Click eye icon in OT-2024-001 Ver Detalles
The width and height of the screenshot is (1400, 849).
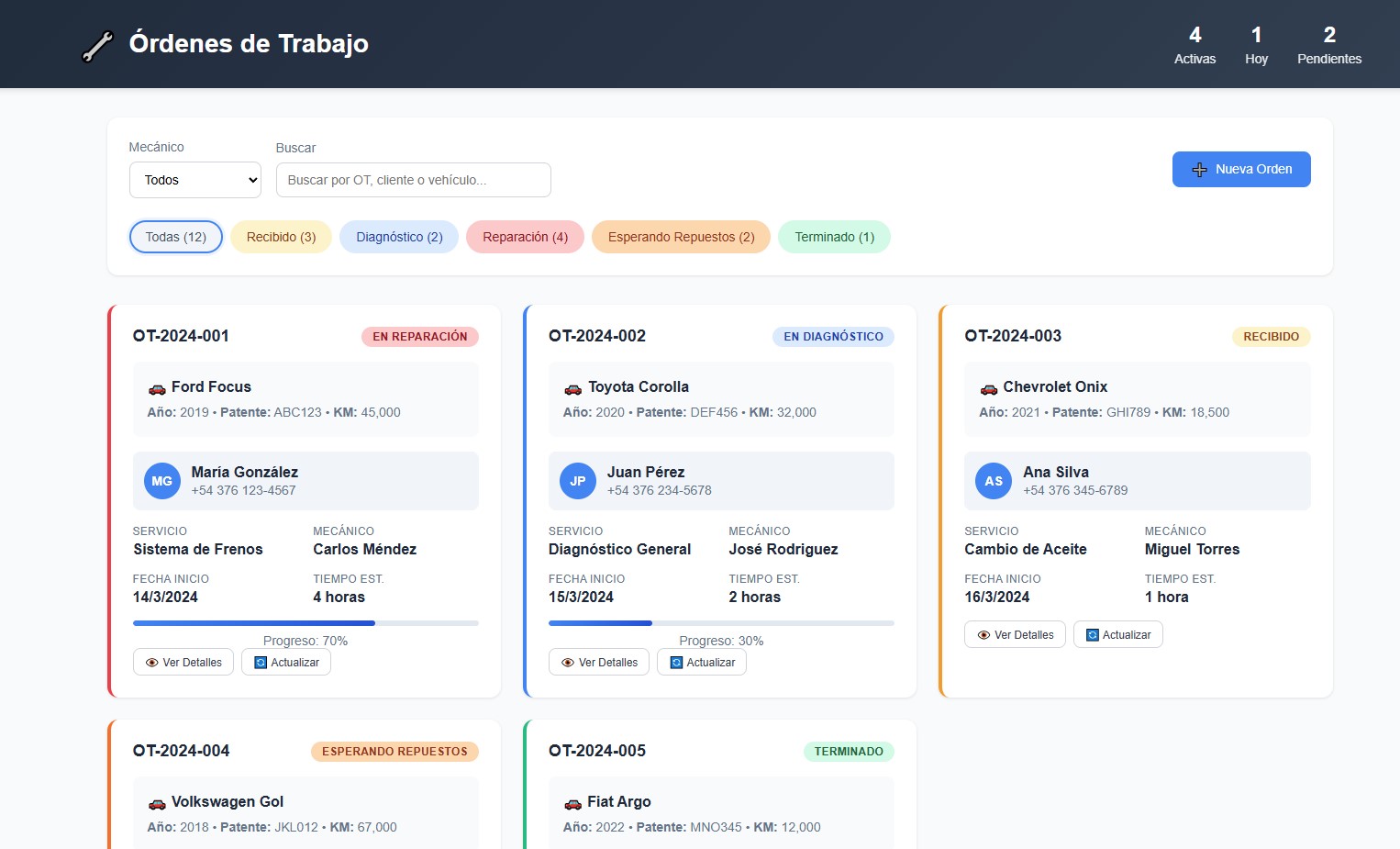pyautogui.click(x=152, y=663)
